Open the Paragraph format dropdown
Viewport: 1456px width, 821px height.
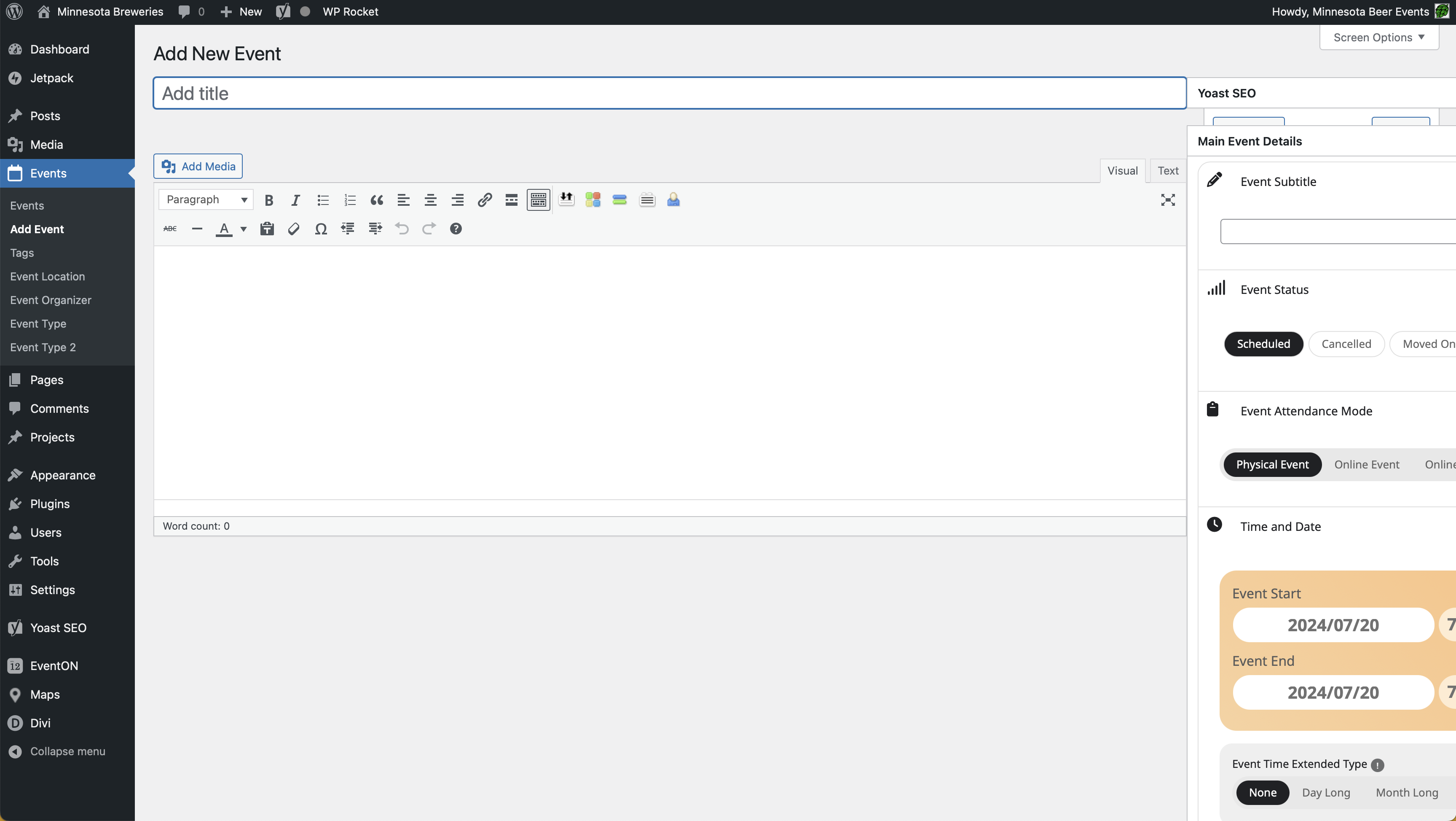(x=206, y=199)
